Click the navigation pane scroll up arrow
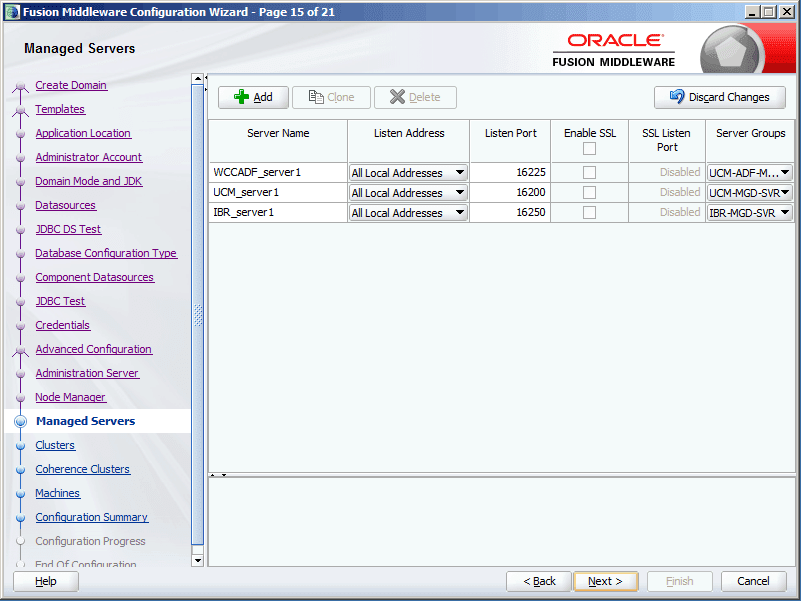 click(x=198, y=79)
